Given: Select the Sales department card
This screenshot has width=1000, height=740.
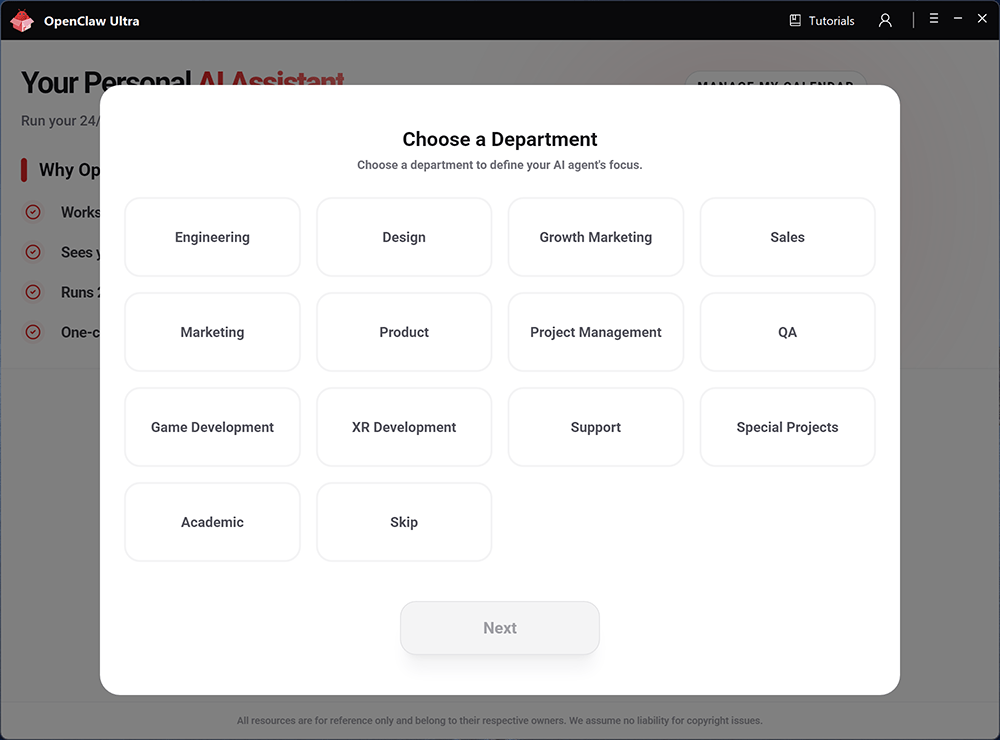Looking at the screenshot, I should coord(788,237).
